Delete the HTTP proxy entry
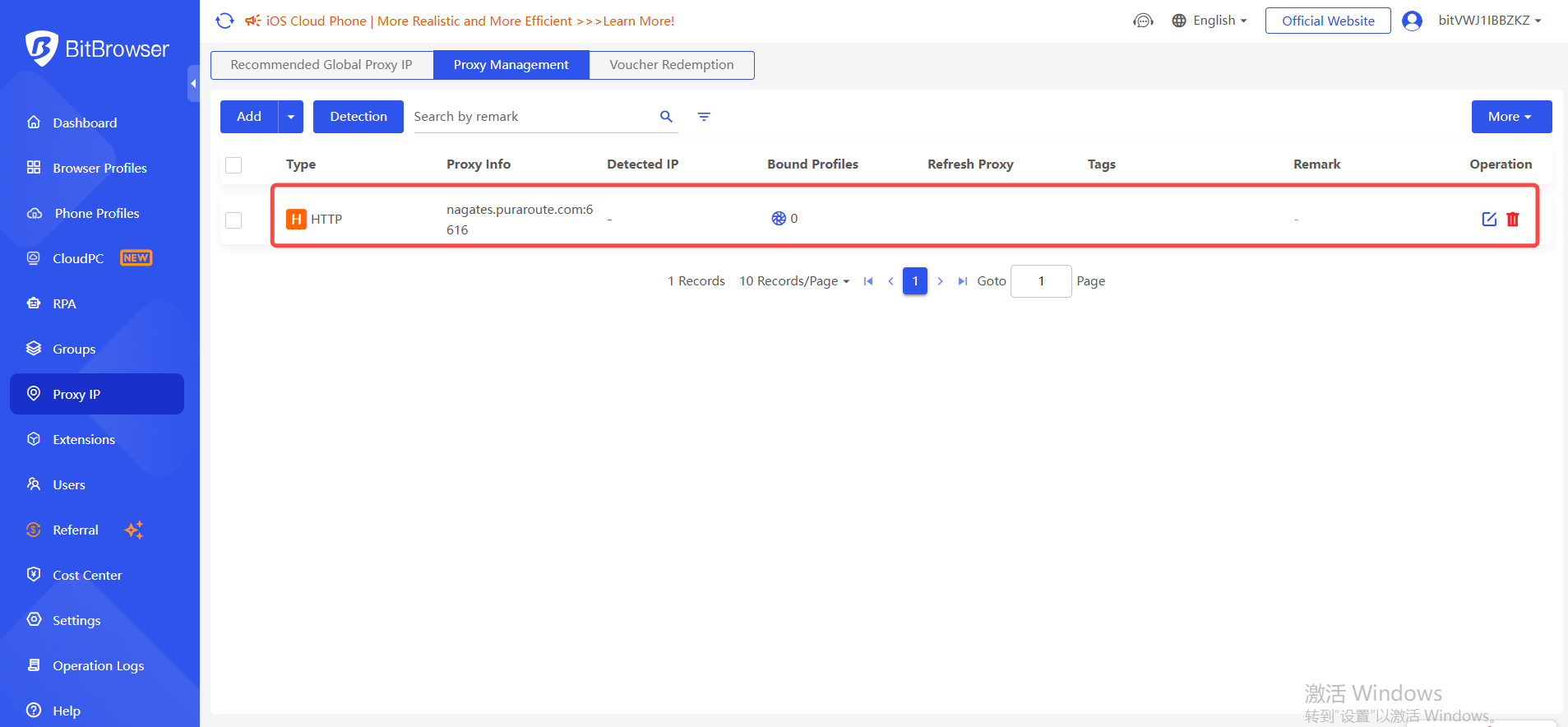The height and width of the screenshot is (727, 1568). tap(1513, 219)
